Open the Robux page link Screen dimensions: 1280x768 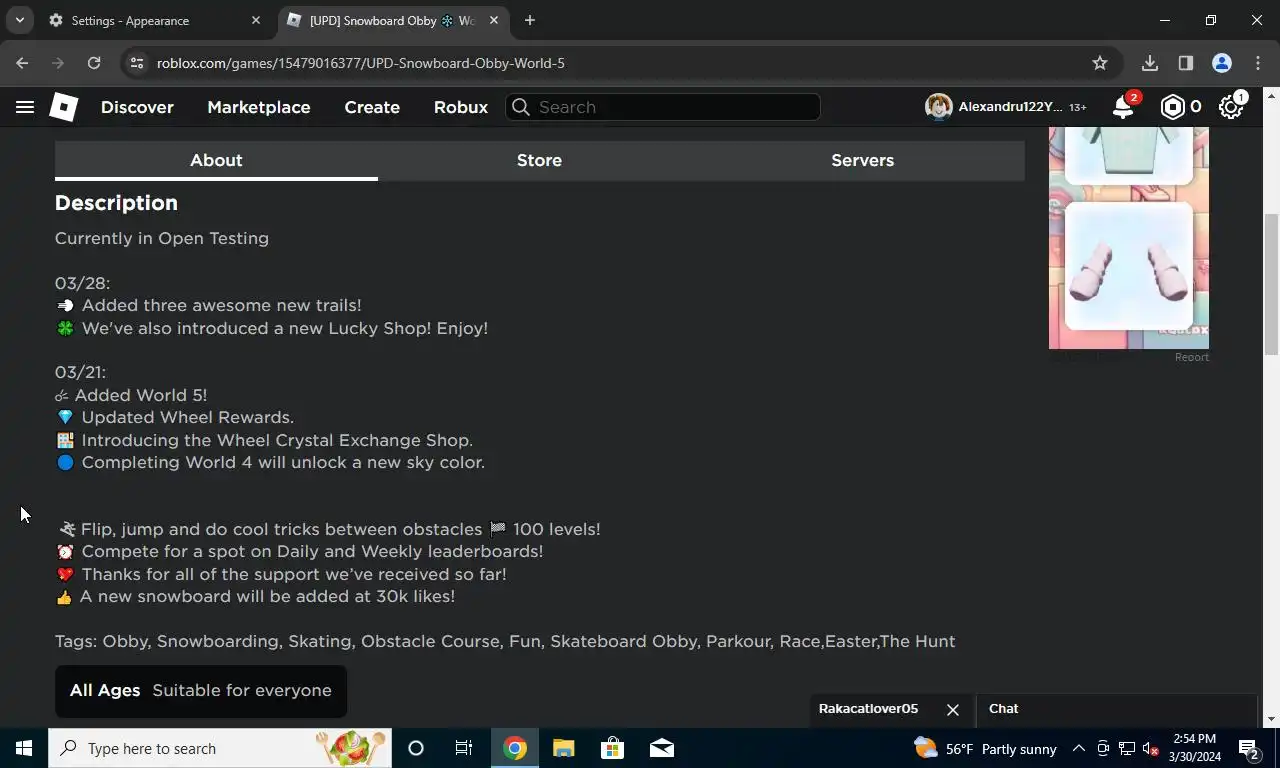(x=461, y=107)
